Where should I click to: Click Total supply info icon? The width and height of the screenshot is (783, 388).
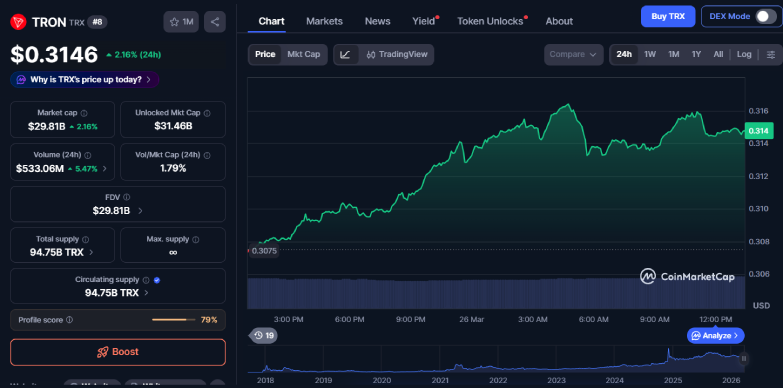coord(85,239)
